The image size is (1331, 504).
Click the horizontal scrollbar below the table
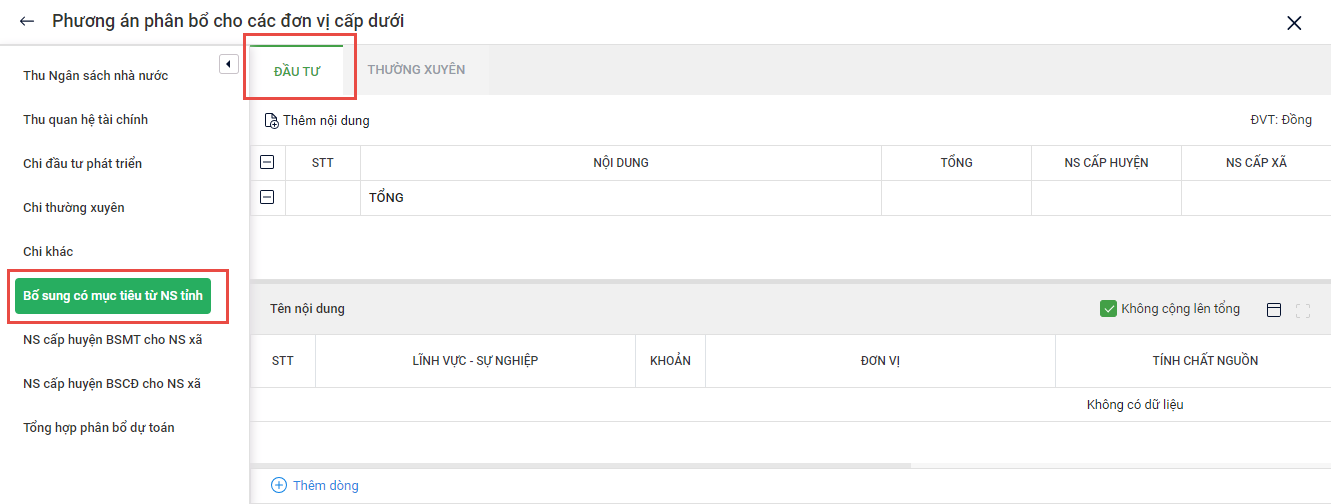580,465
